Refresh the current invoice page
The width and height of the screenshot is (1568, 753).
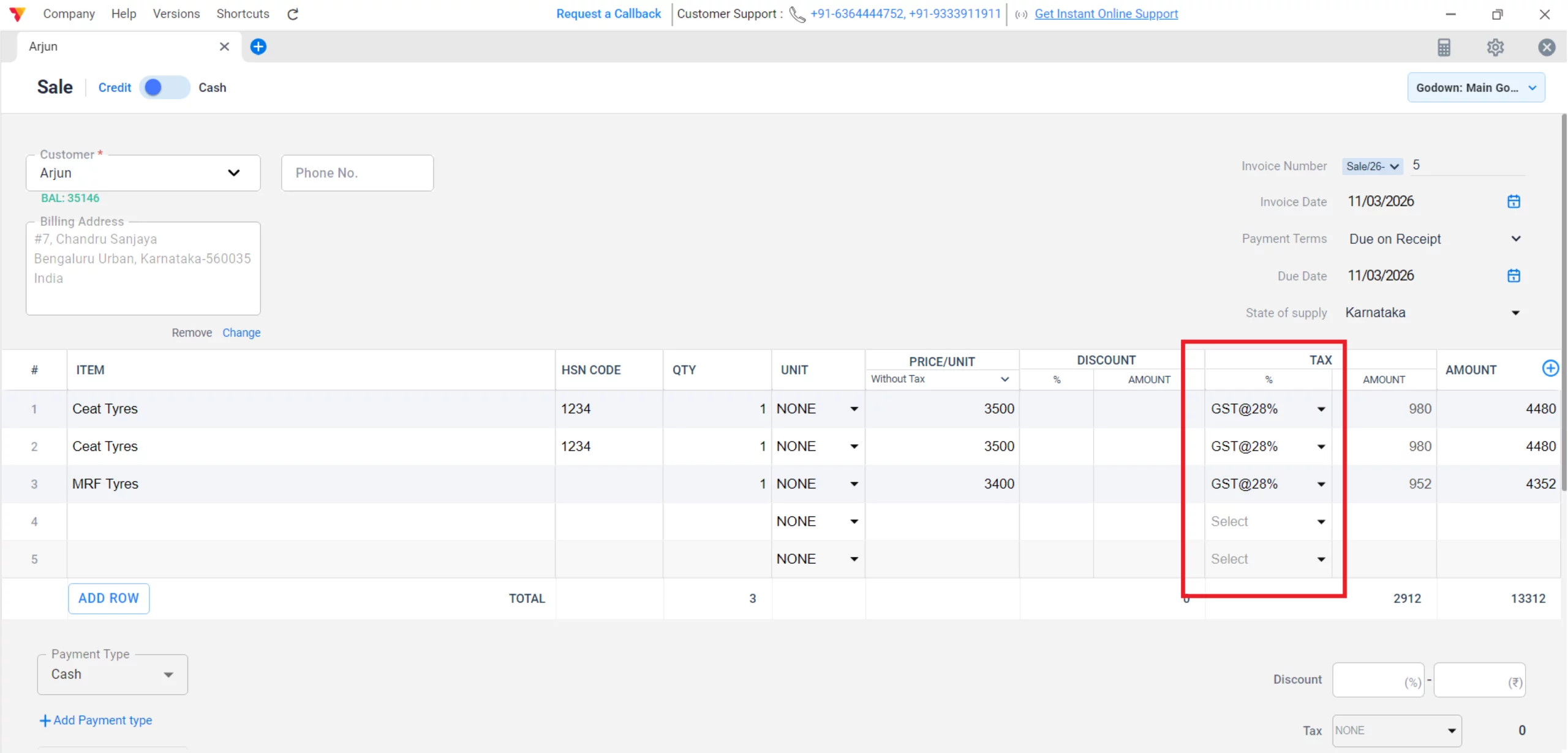point(292,13)
